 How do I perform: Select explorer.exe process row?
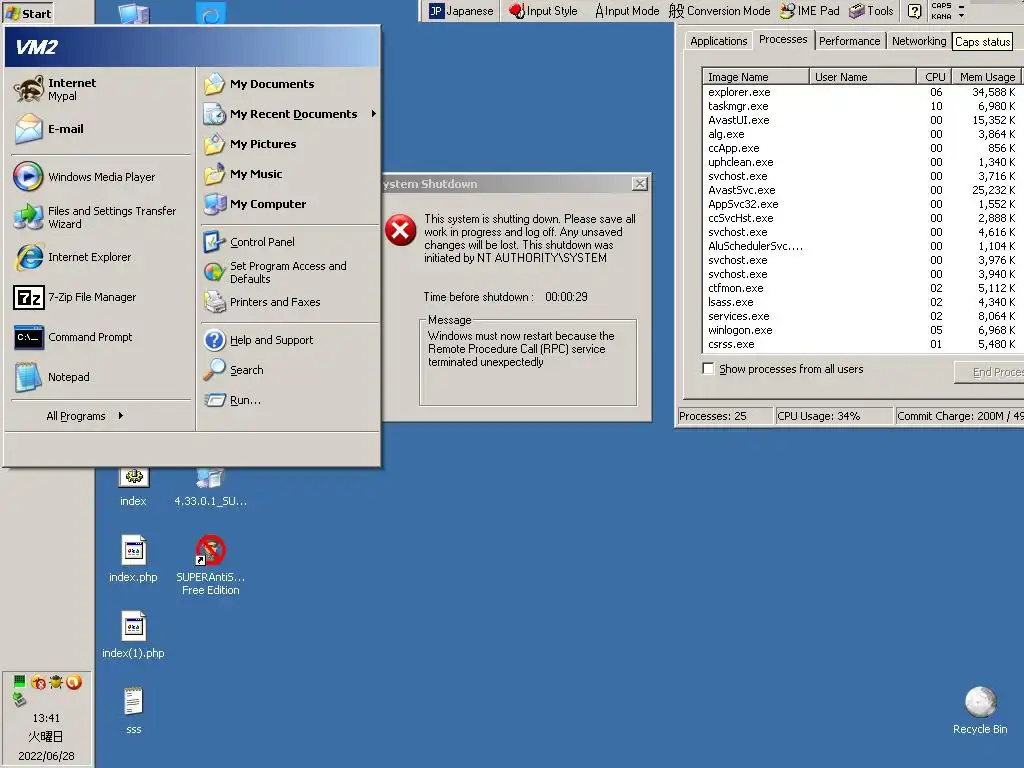[862, 92]
